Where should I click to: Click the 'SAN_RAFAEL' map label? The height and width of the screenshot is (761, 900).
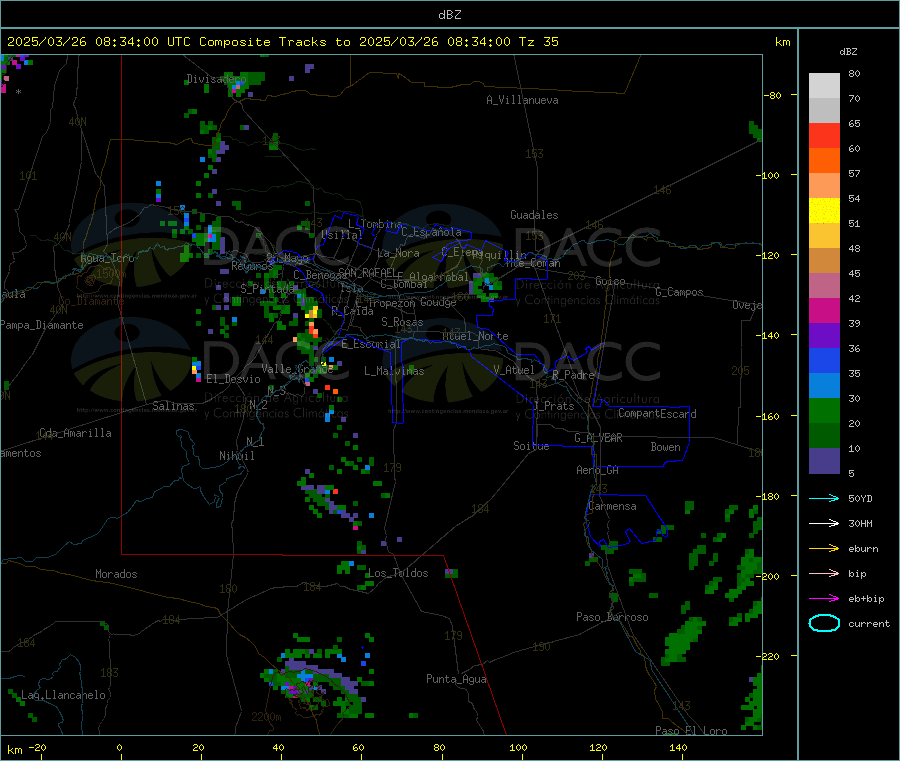(x=367, y=273)
